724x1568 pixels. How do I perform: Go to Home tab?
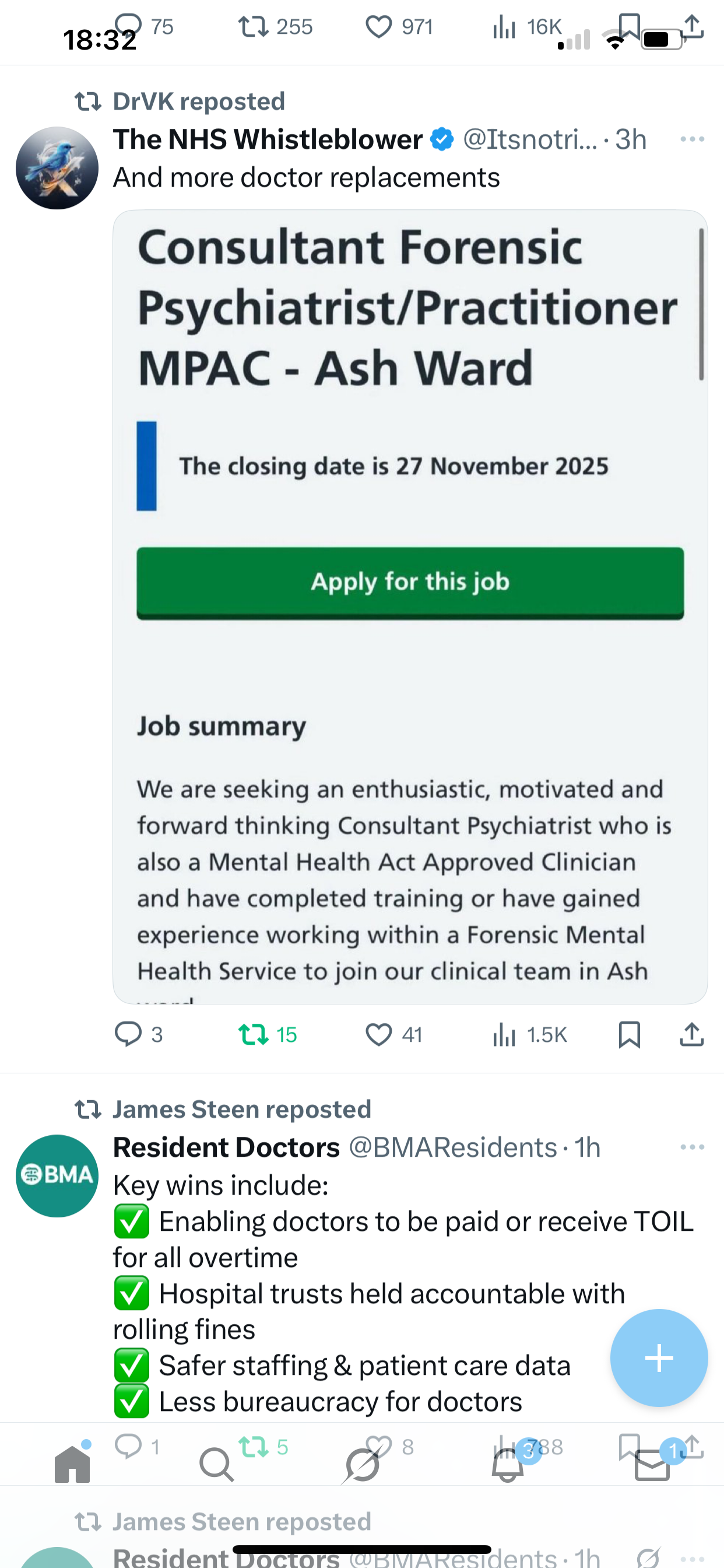point(72,1465)
